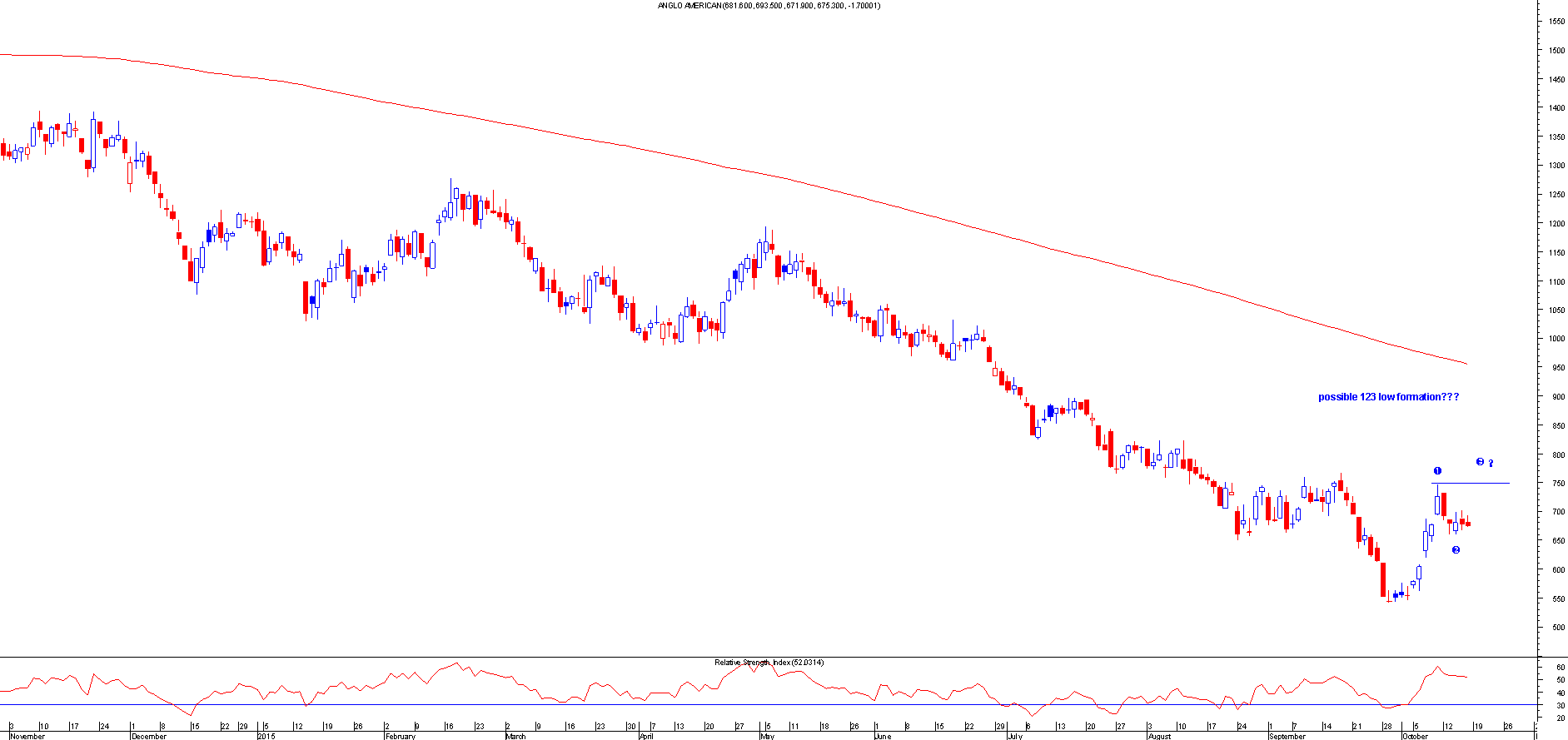Screen dimensions: 1568x740
Task: Click the 2015 year label on date axis
Action: point(266,736)
